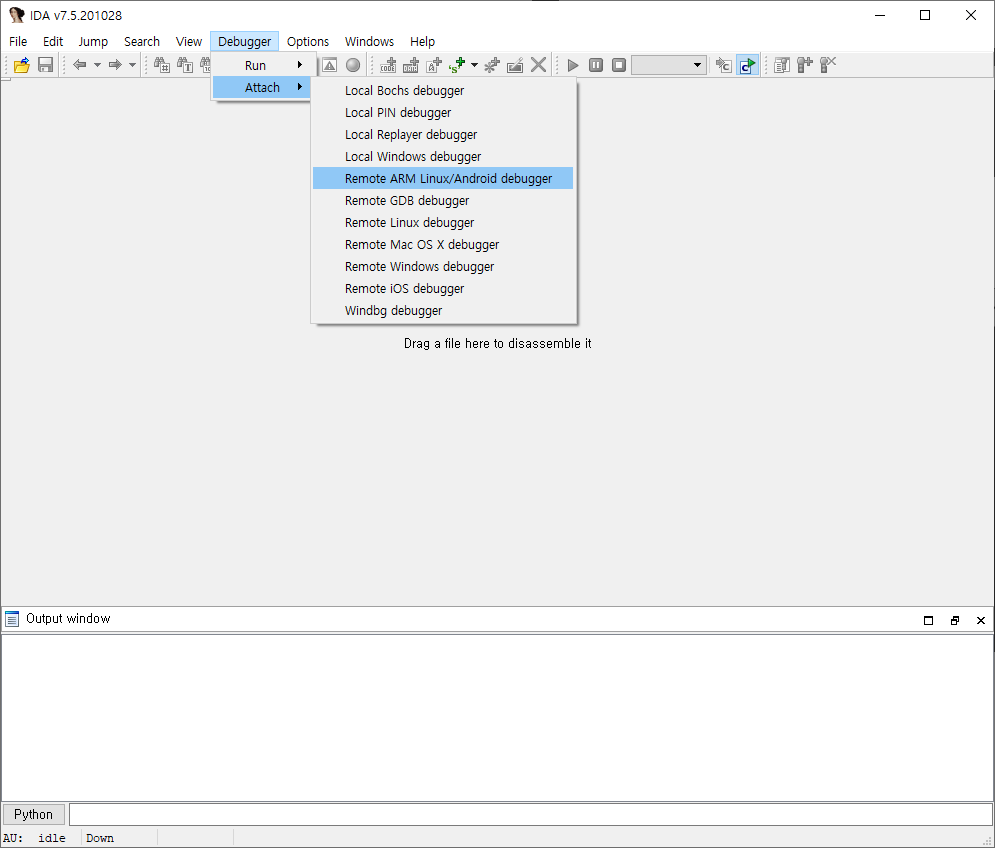Choose Remote iOS debugger
Screen dimensions: 995x848
pyautogui.click(x=443, y=288)
